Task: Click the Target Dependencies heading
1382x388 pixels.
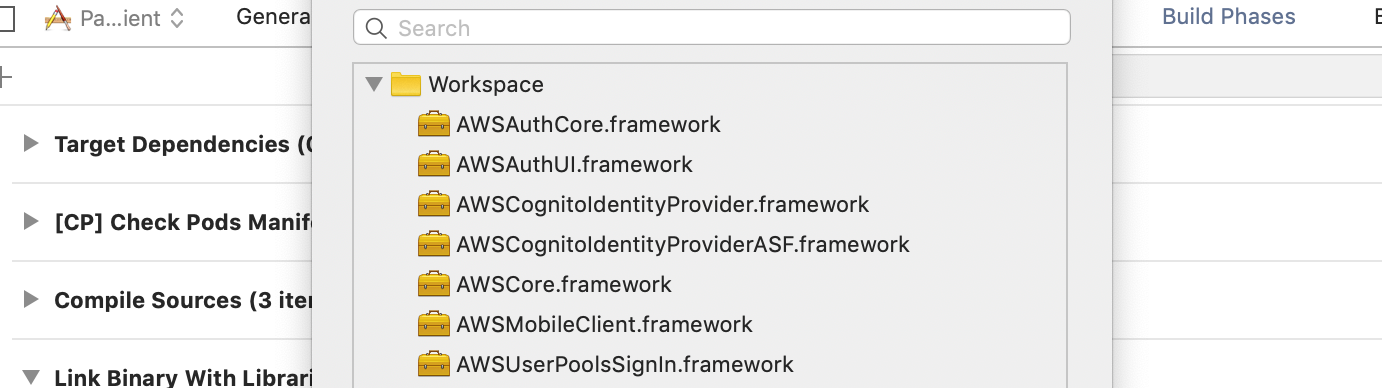Action: [x=183, y=144]
